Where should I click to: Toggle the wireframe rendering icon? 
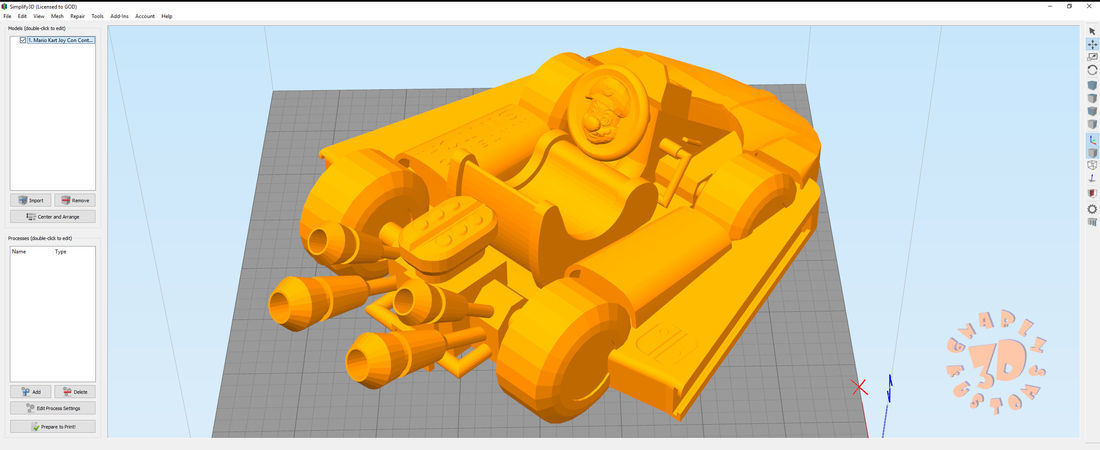[x=1092, y=165]
